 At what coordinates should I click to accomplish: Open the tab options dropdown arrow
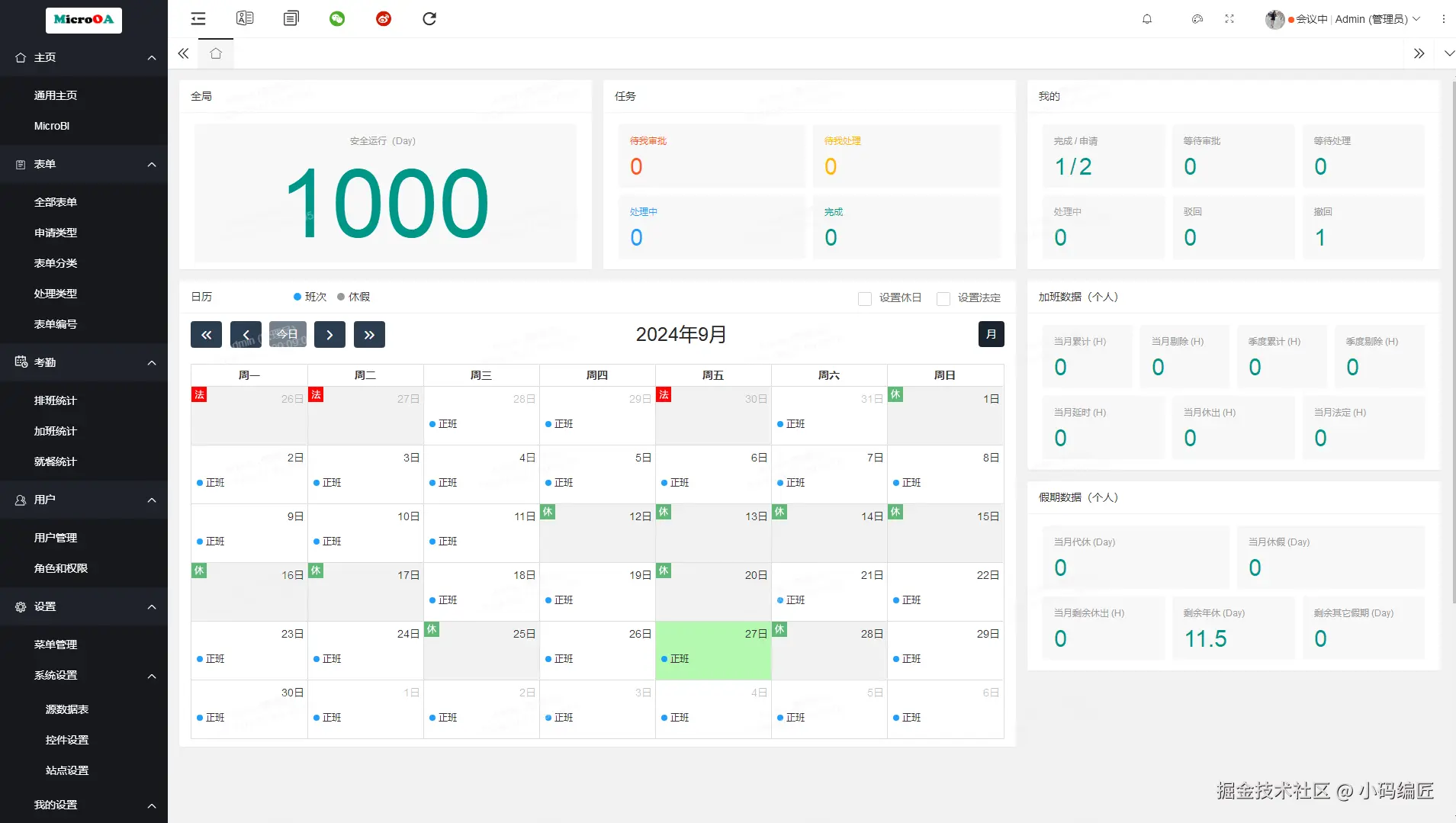point(1449,53)
